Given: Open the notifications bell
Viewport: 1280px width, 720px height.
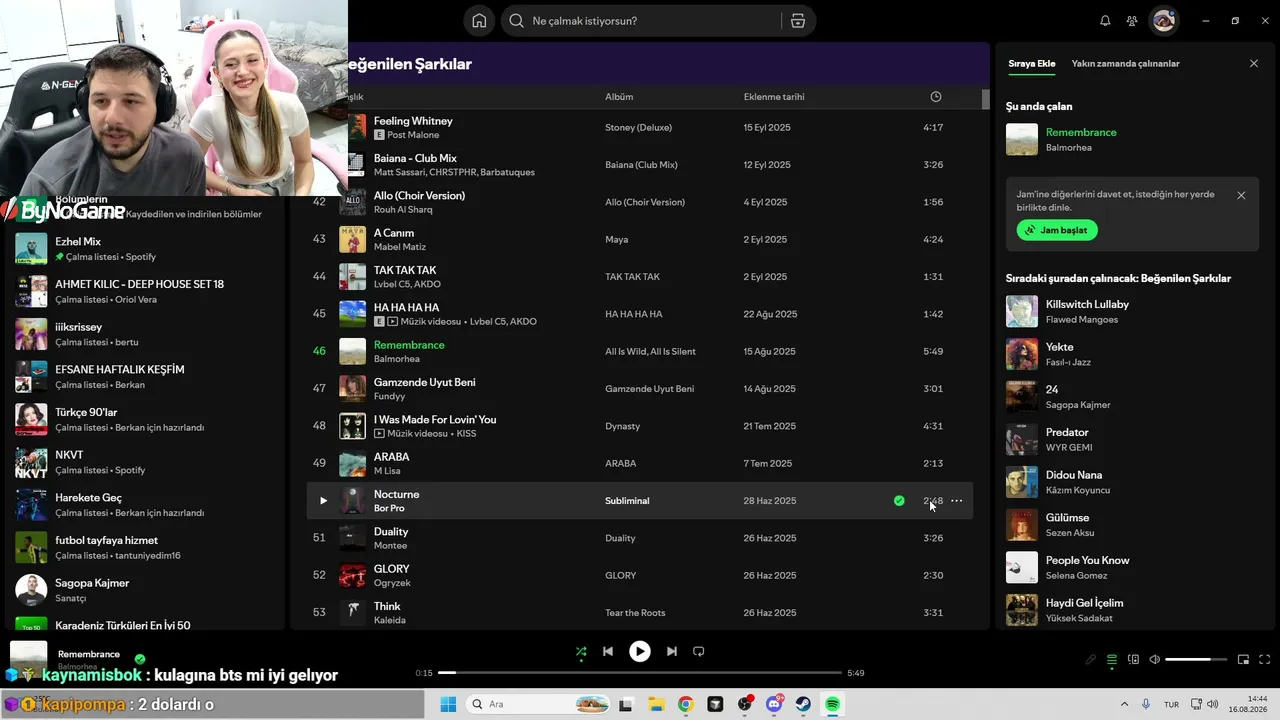Looking at the screenshot, I should click(1105, 21).
